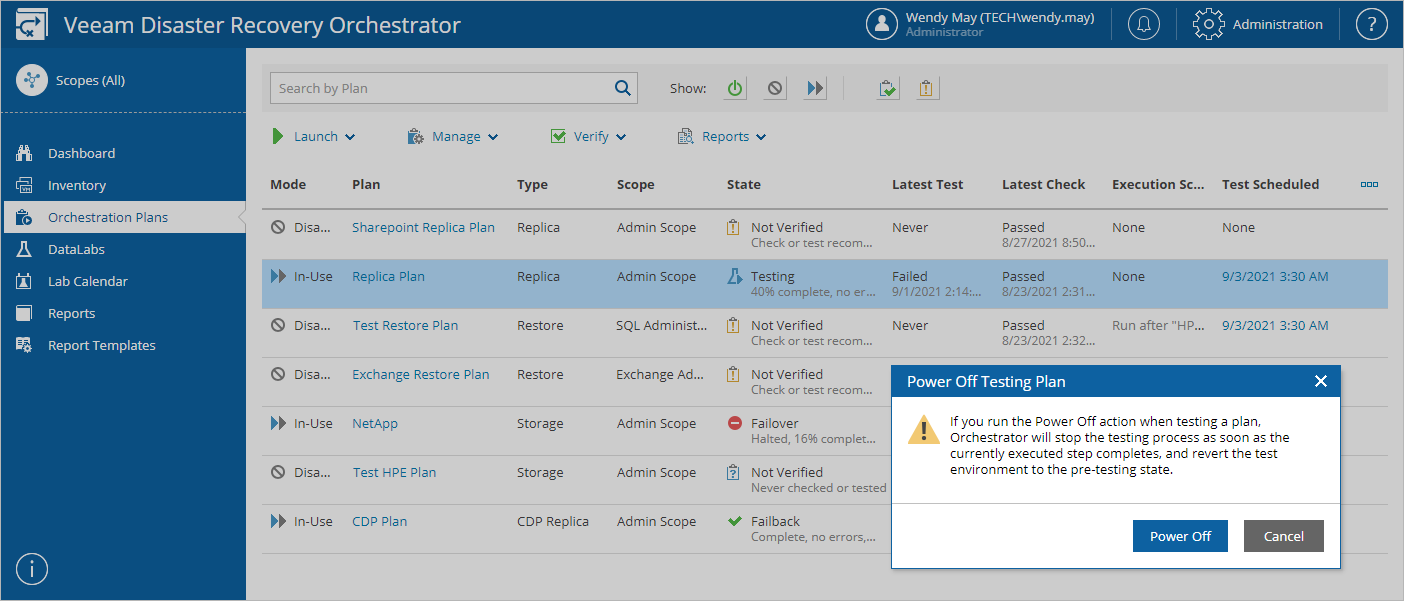This screenshot has height=601, width=1404.
Task: Sort by the State column header
Action: click(x=744, y=184)
